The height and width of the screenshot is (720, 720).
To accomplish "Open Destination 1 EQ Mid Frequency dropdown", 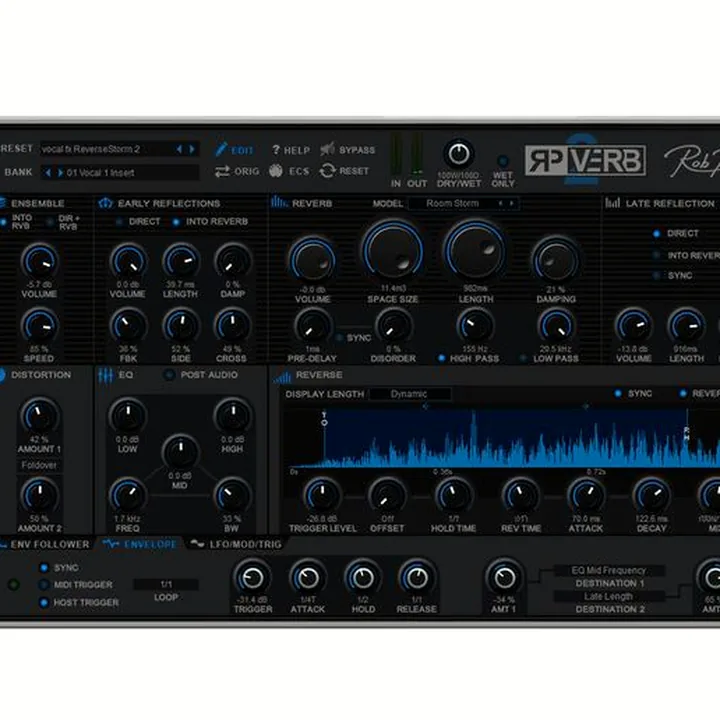I will click(609, 570).
